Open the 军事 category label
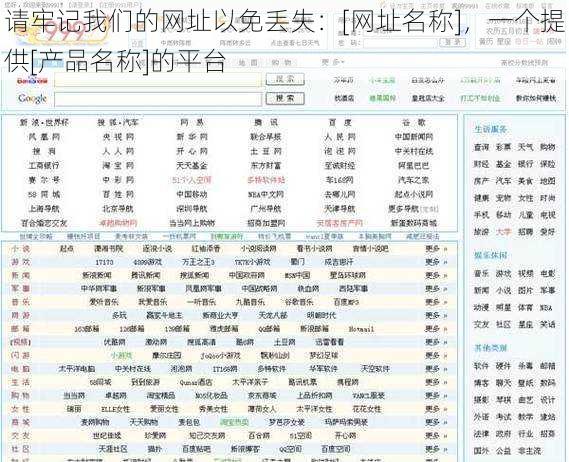The height and width of the screenshot is (462, 569). tap(21, 289)
